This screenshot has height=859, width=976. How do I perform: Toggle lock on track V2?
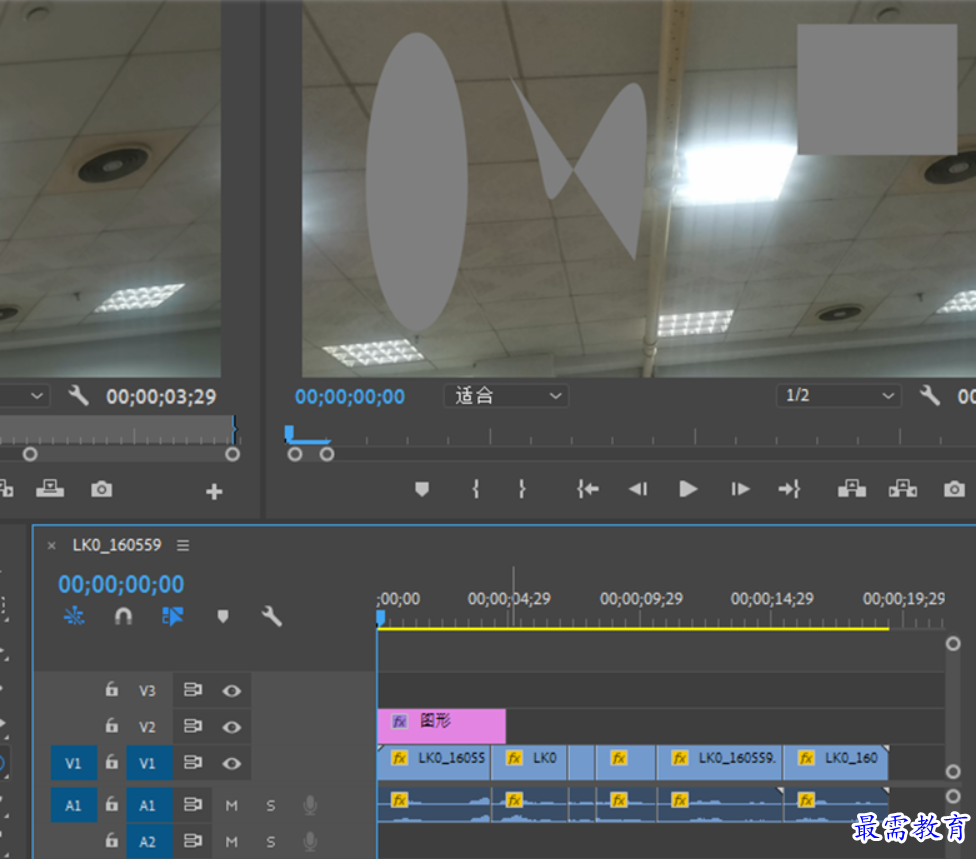[x=111, y=726]
